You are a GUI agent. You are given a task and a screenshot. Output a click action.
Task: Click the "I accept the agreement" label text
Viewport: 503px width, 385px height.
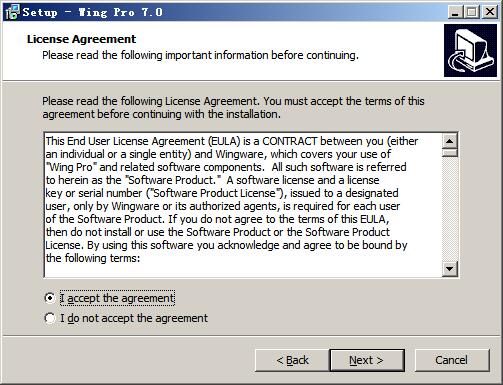[x=117, y=298]
